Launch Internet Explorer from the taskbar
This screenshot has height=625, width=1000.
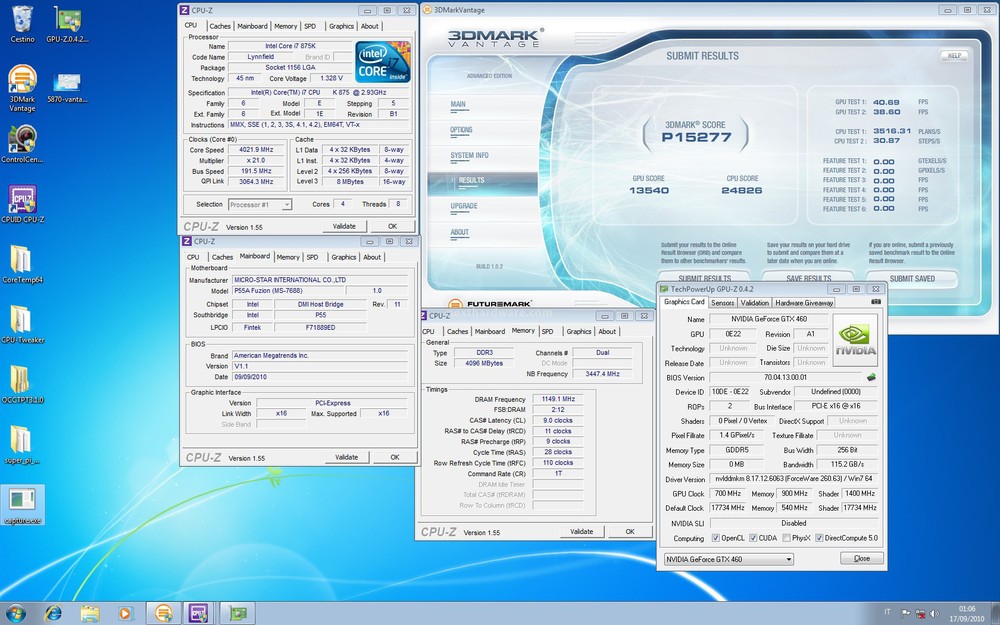(53, 613)
